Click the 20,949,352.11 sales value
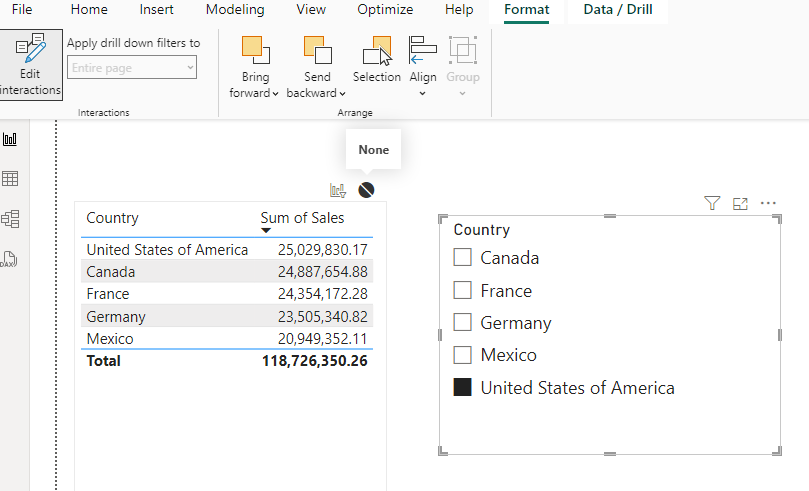The height and width of the screenshot is (491, 809). pyautogui.click(x=322, y=338)
